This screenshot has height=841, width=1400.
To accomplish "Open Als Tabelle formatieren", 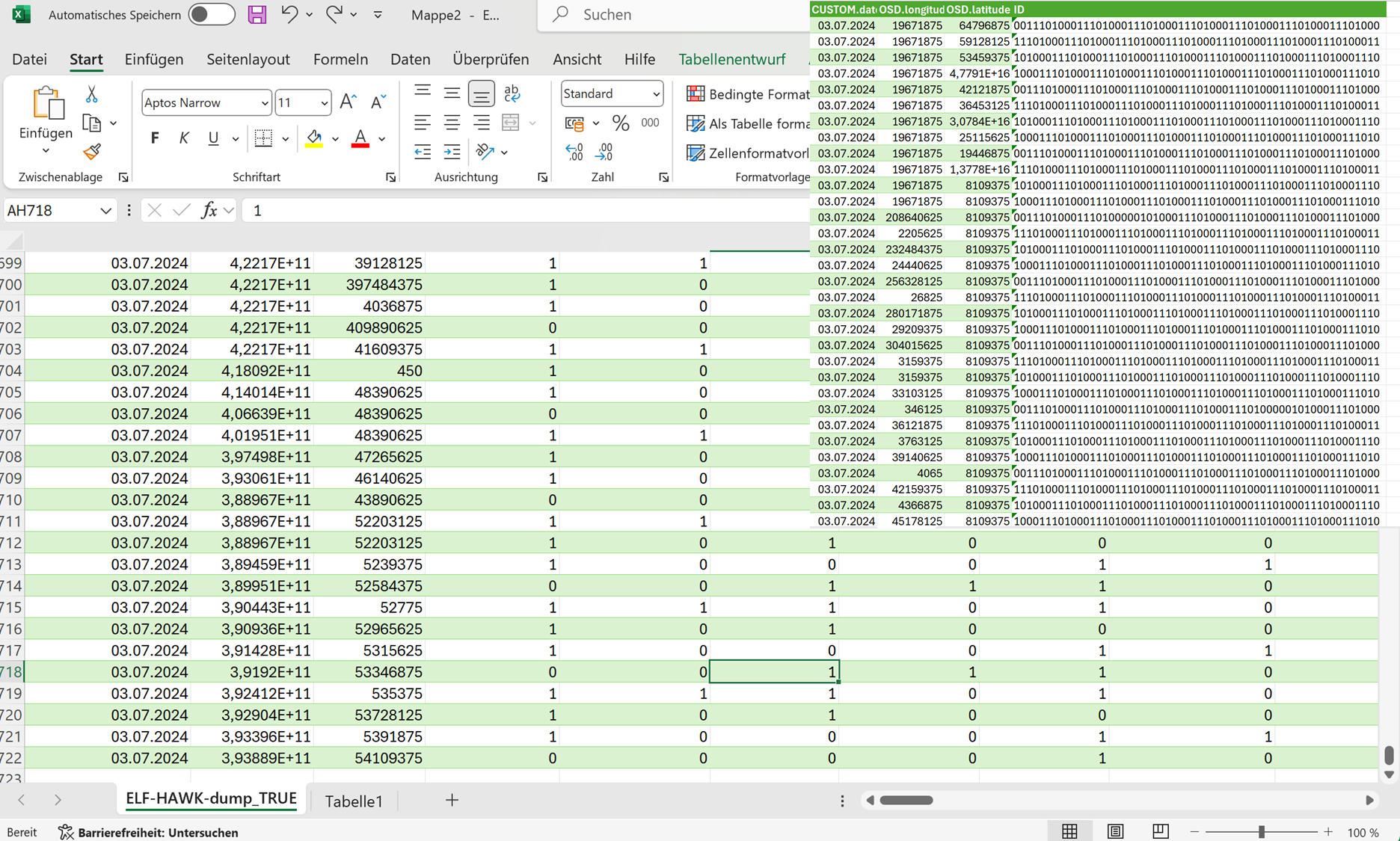I will 748,123.
